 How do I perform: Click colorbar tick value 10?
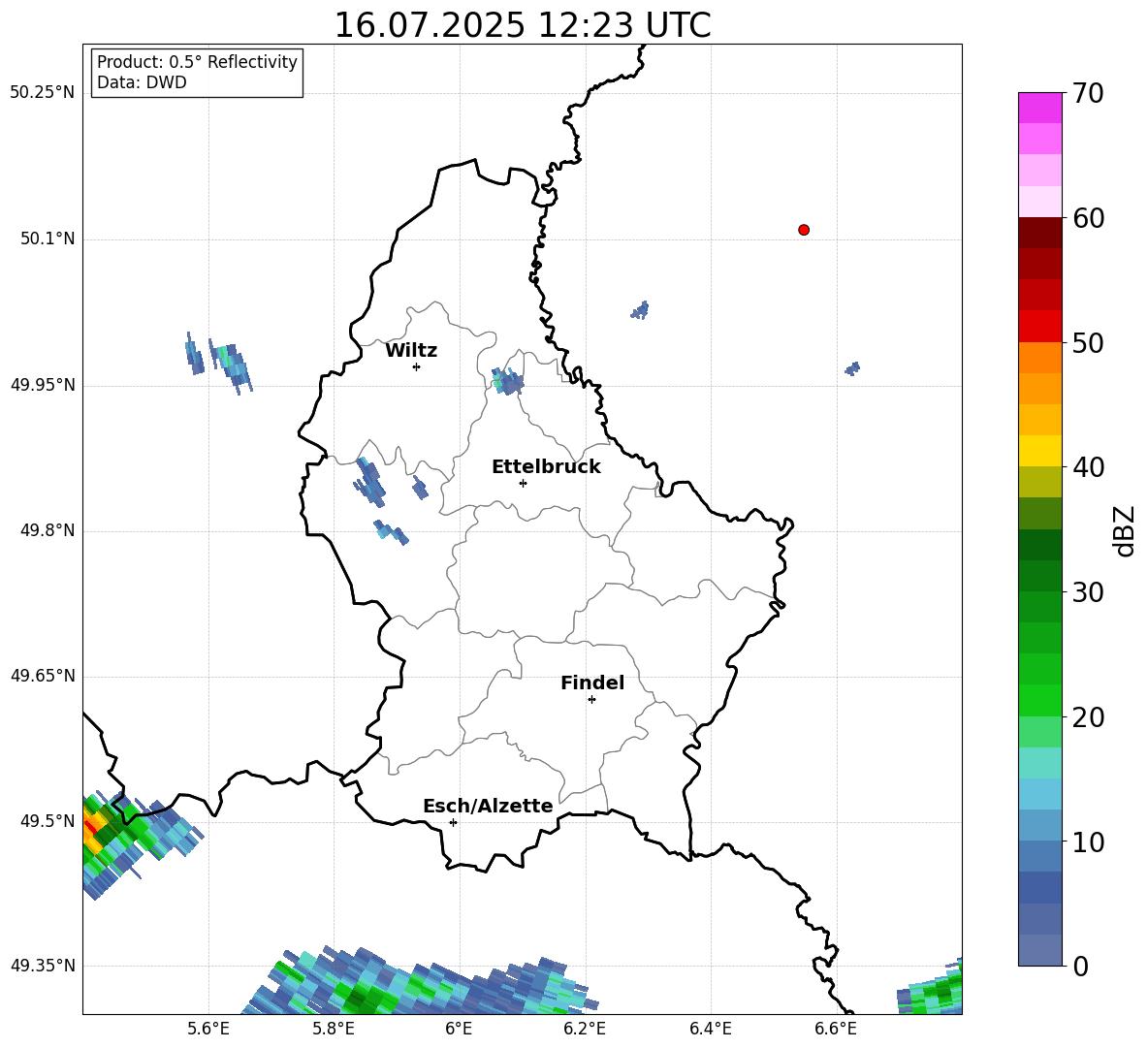pos(1088,842)
